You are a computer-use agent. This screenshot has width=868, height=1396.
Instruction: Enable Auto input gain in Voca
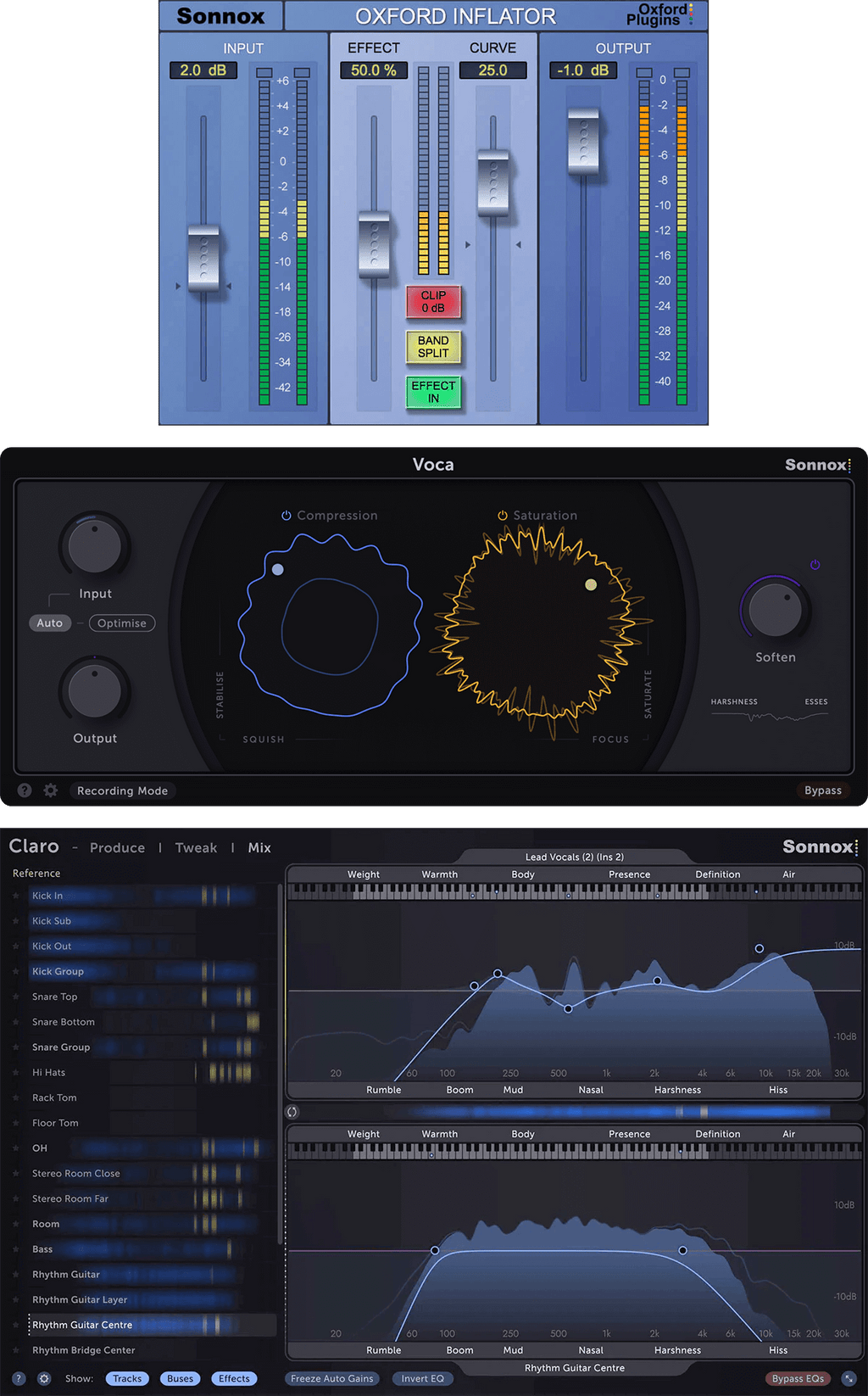pos(50,623)
